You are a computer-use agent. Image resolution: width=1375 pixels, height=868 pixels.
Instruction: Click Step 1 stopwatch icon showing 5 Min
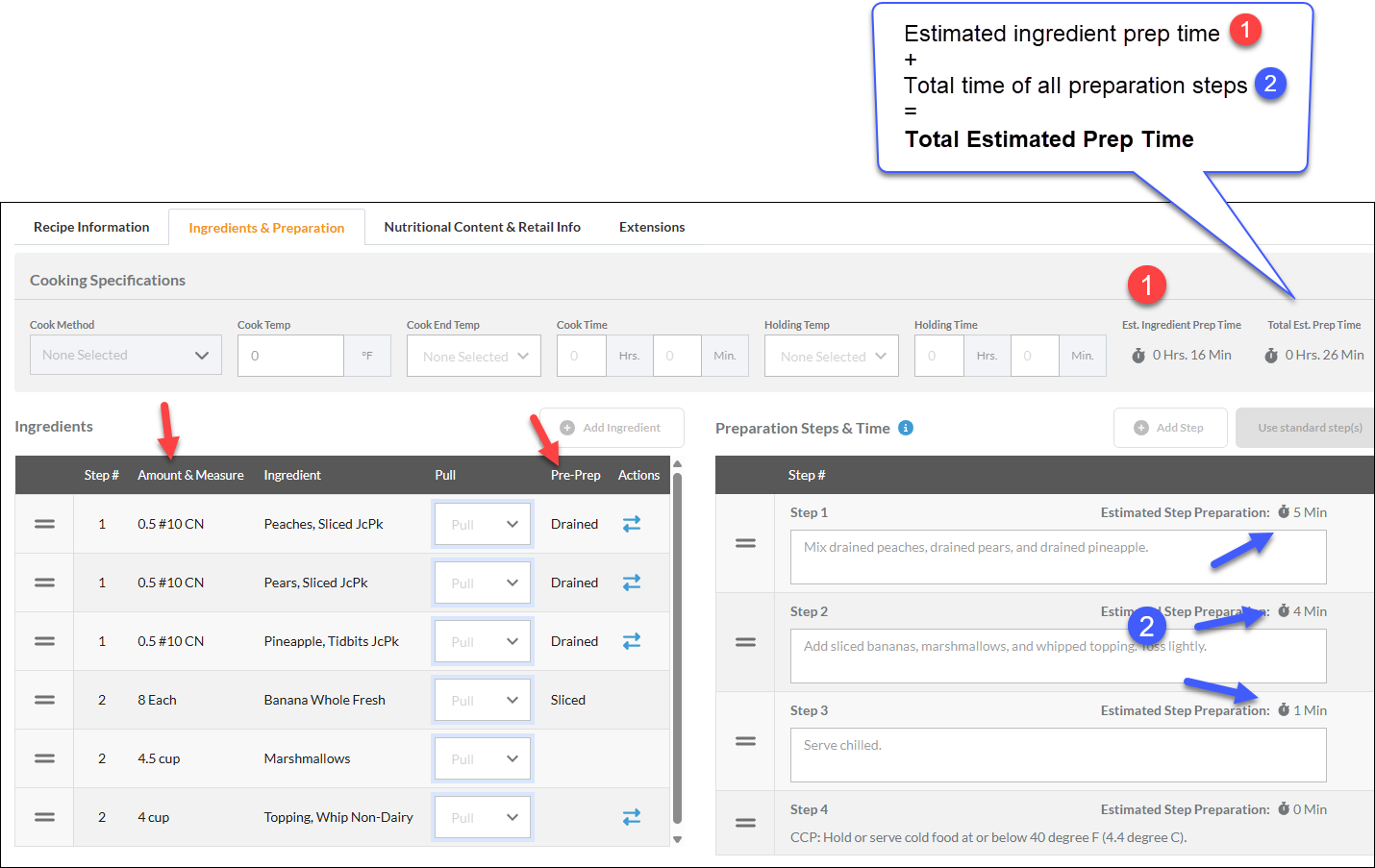coord(1284,512)
